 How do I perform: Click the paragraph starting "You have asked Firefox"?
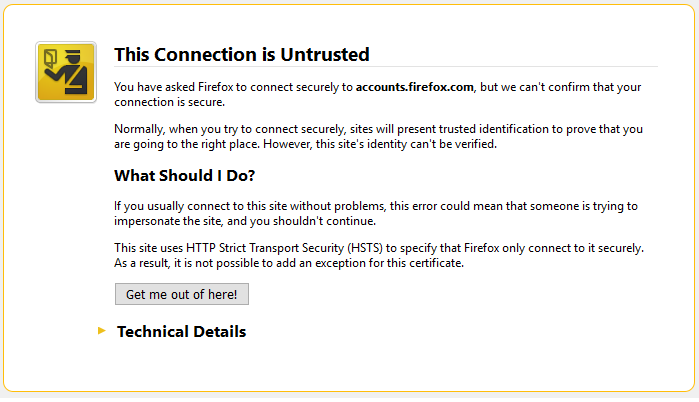[377, 95]
